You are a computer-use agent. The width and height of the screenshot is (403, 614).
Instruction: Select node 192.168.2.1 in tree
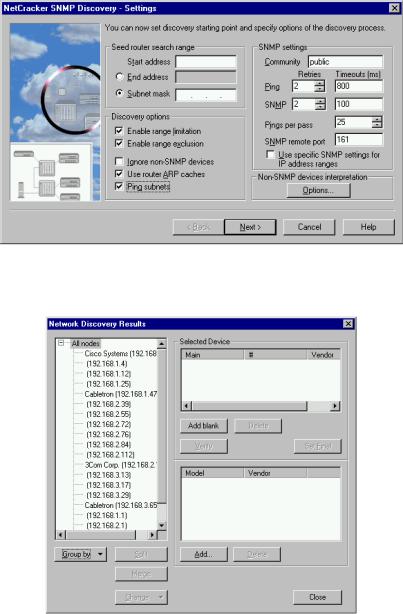pyautogui.click(x=107, y=526)
